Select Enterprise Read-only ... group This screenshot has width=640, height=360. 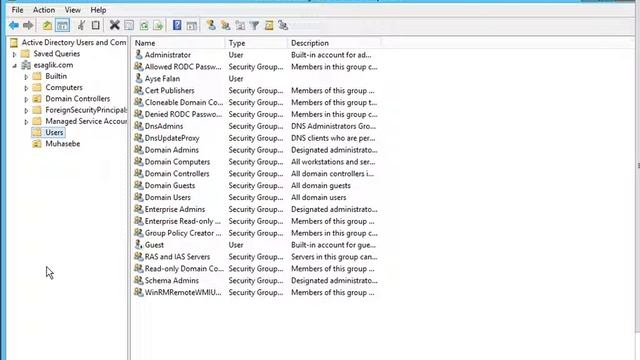pyautogui.click(x=182, y=221)
